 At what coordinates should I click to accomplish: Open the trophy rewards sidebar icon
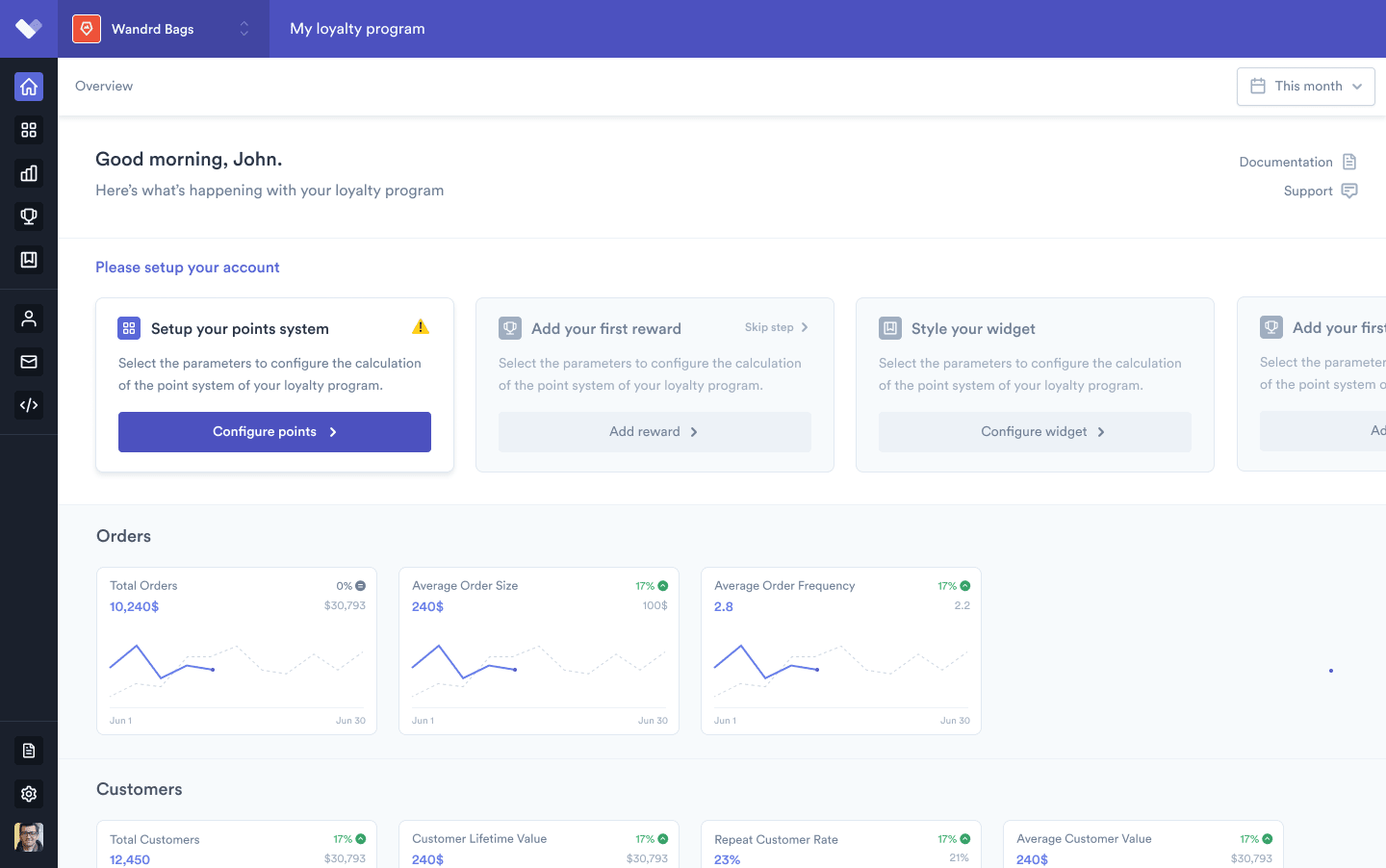[x=29, y=217]
